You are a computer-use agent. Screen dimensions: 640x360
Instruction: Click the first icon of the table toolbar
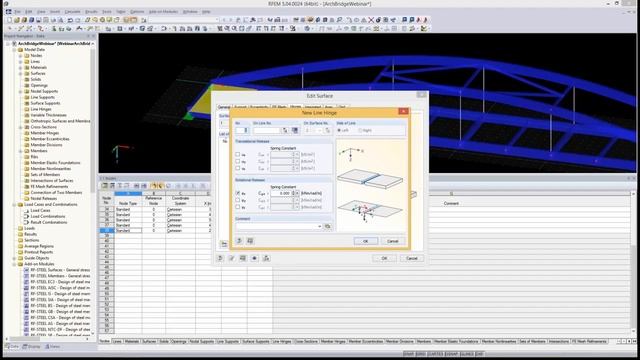pos(104,186)
